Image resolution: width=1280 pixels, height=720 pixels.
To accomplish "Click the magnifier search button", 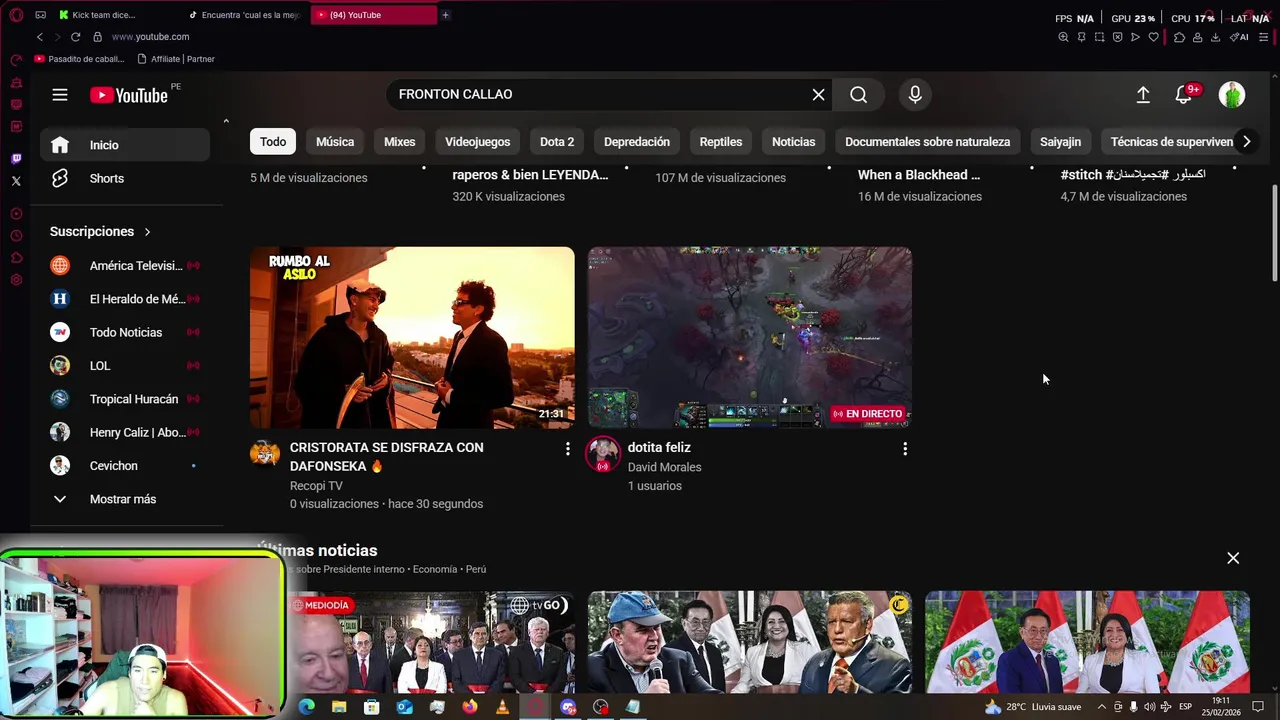I will coord(858,94).
